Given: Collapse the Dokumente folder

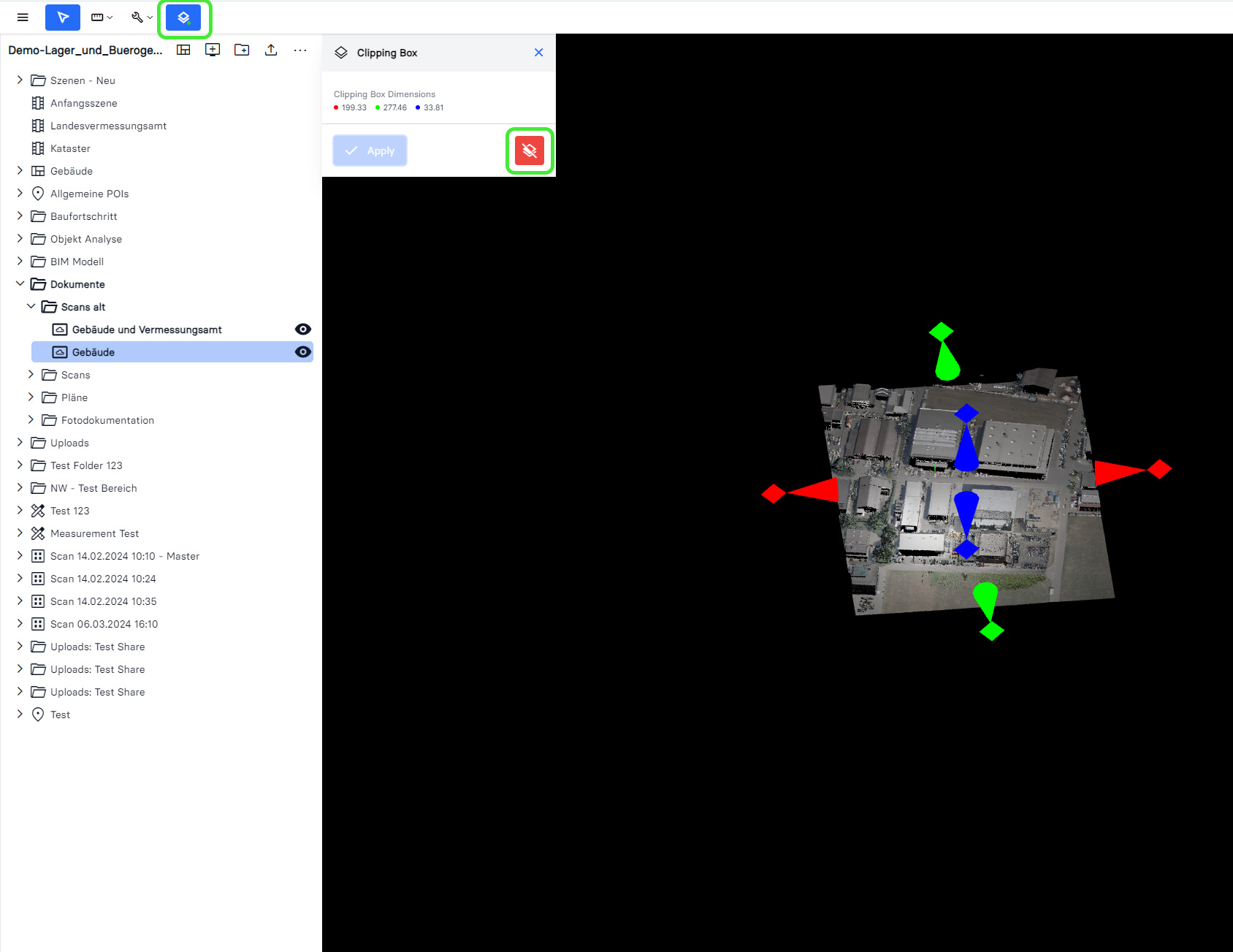Looking at the screenshot, I should click(x=20, y=284).
